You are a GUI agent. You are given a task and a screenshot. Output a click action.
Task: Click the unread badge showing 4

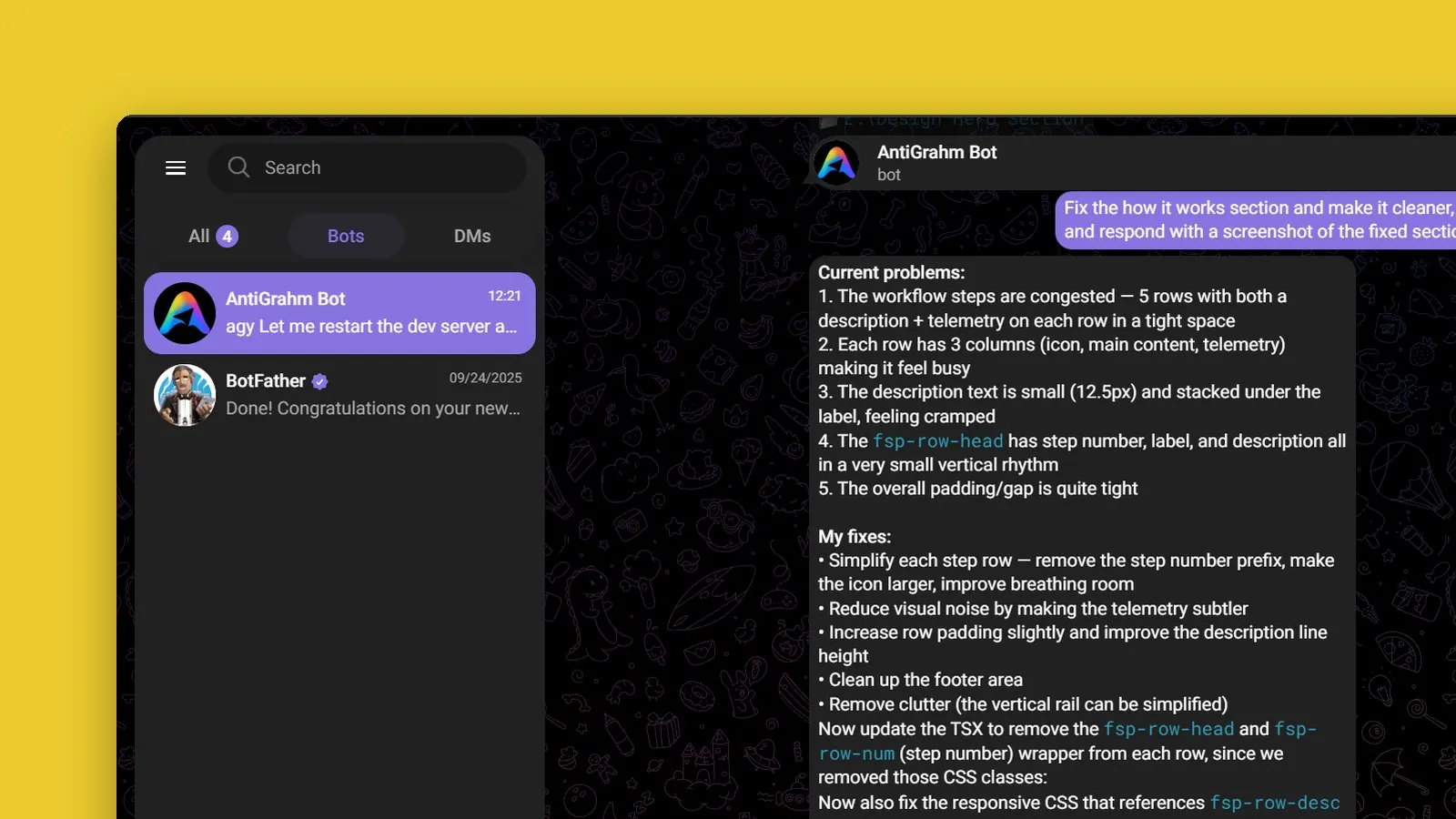[227, 237]
